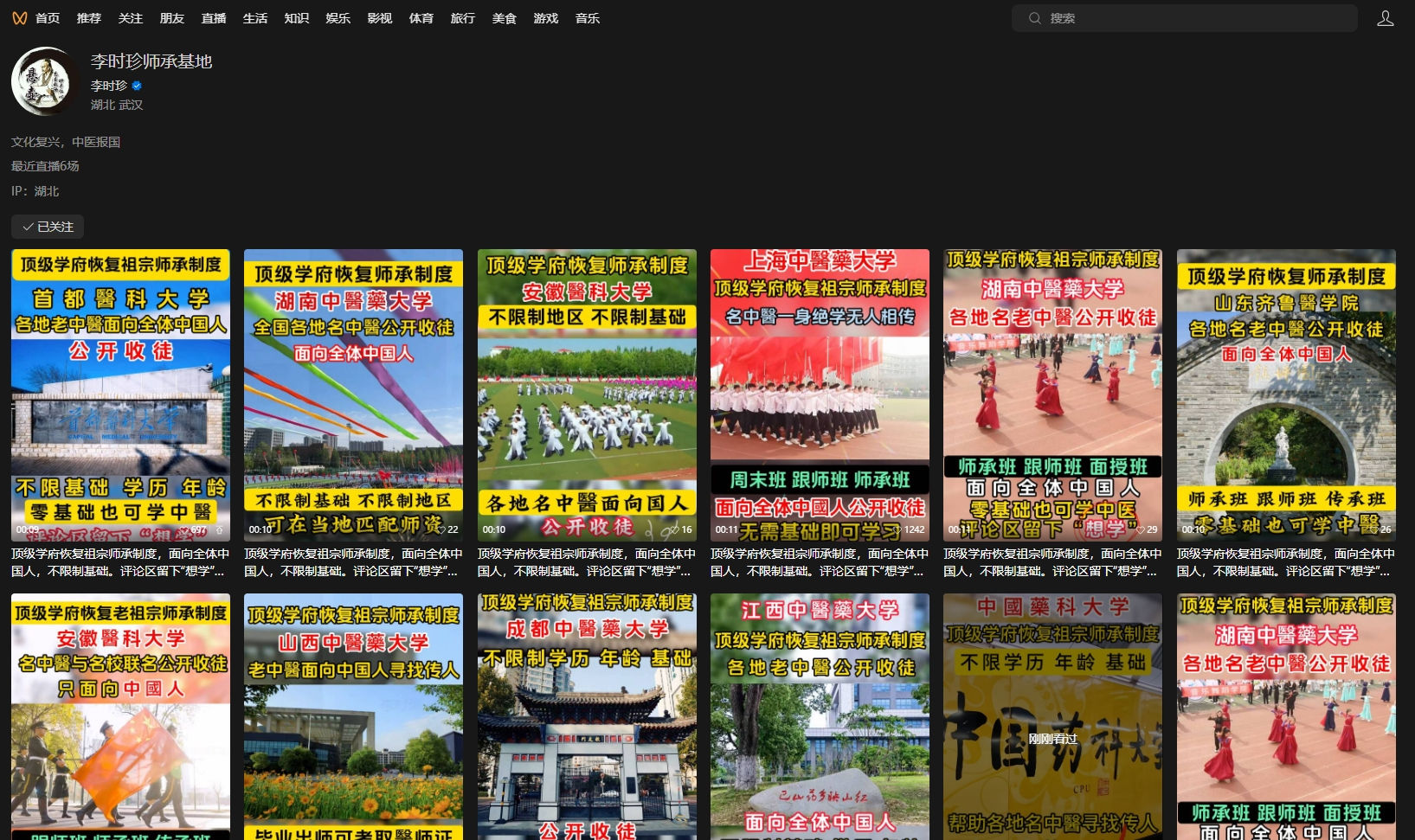Select 美食 in the top navigation

point(504,18)
